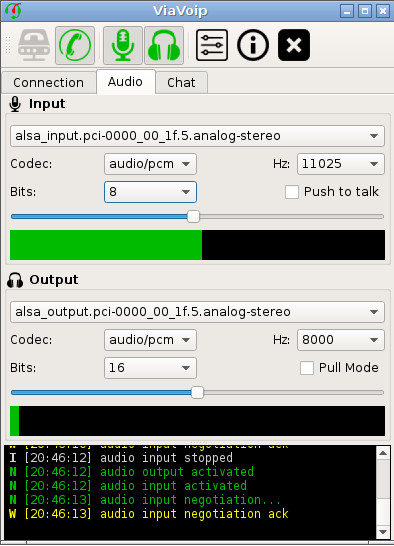This screenshot has height=546, width=394.
Task: Click the Output section heading text
Action: (x=54, y=280)
